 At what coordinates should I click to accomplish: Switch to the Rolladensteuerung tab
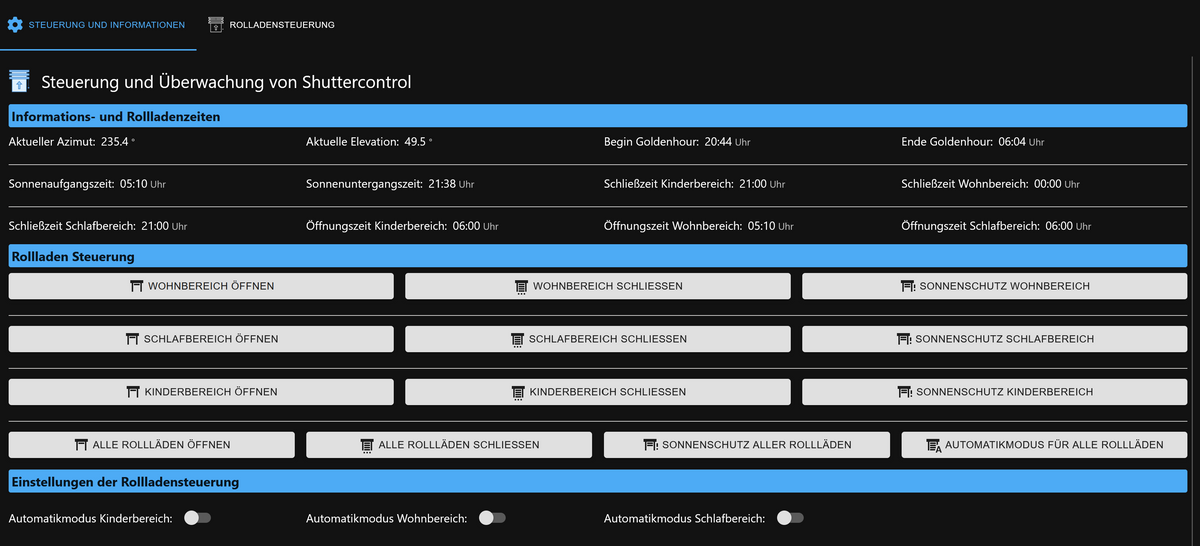(x=271, y=24)
